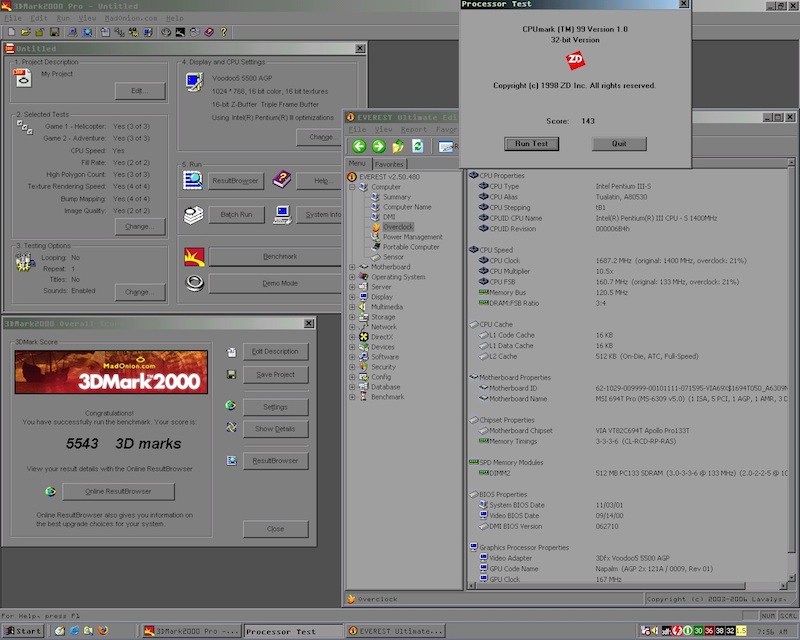Click the yellow question mark help icon
The image size is (800, 640).
point(223,32)
